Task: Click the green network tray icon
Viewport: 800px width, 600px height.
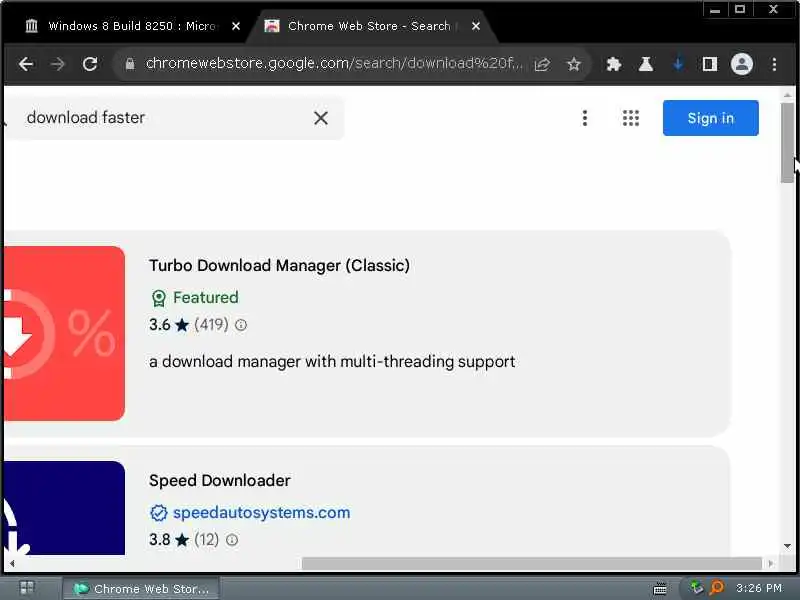Action: click(696, 588)
